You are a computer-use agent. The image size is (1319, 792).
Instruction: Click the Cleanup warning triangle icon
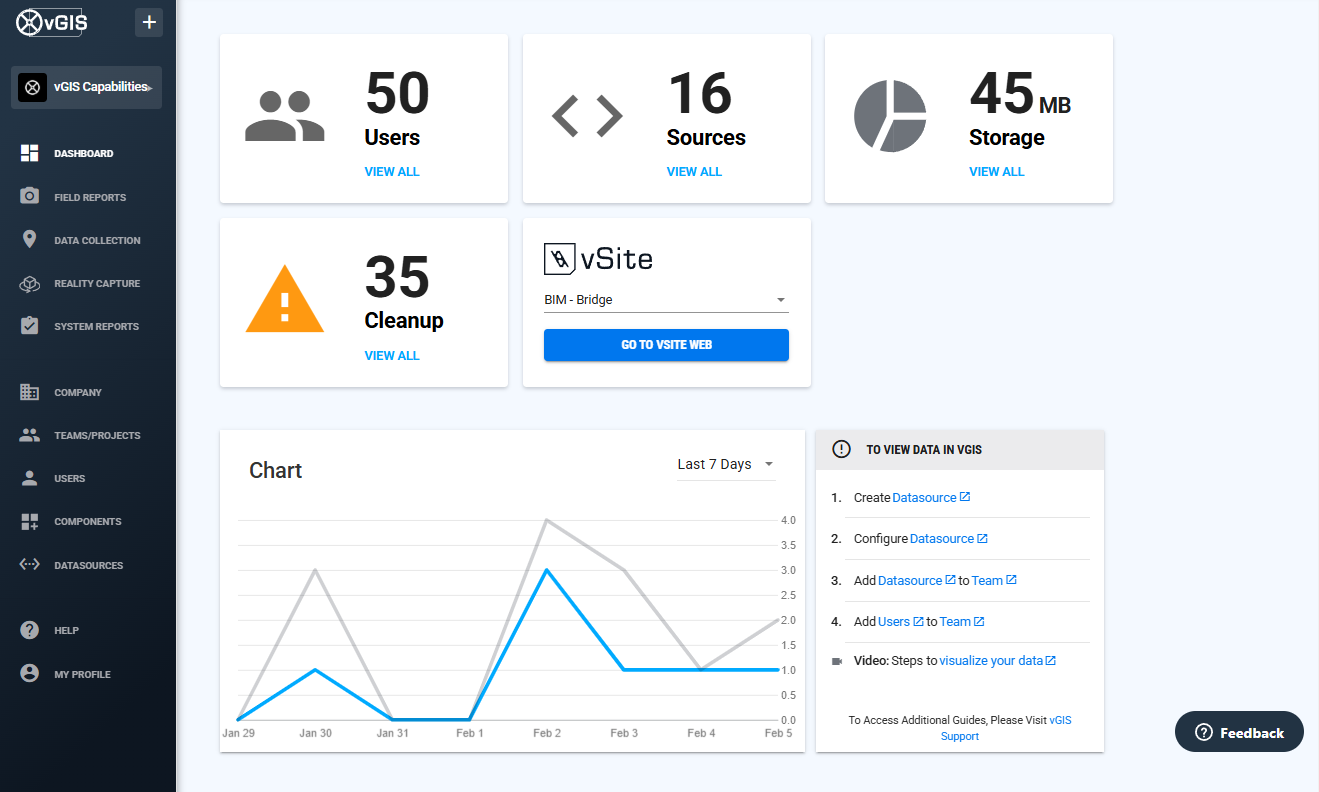tap(285, 299)
